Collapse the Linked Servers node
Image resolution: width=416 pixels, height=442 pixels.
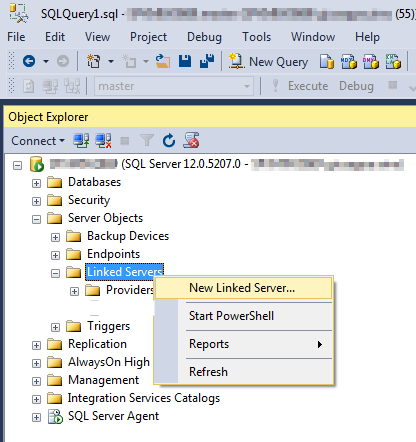(x=55, y=273)
